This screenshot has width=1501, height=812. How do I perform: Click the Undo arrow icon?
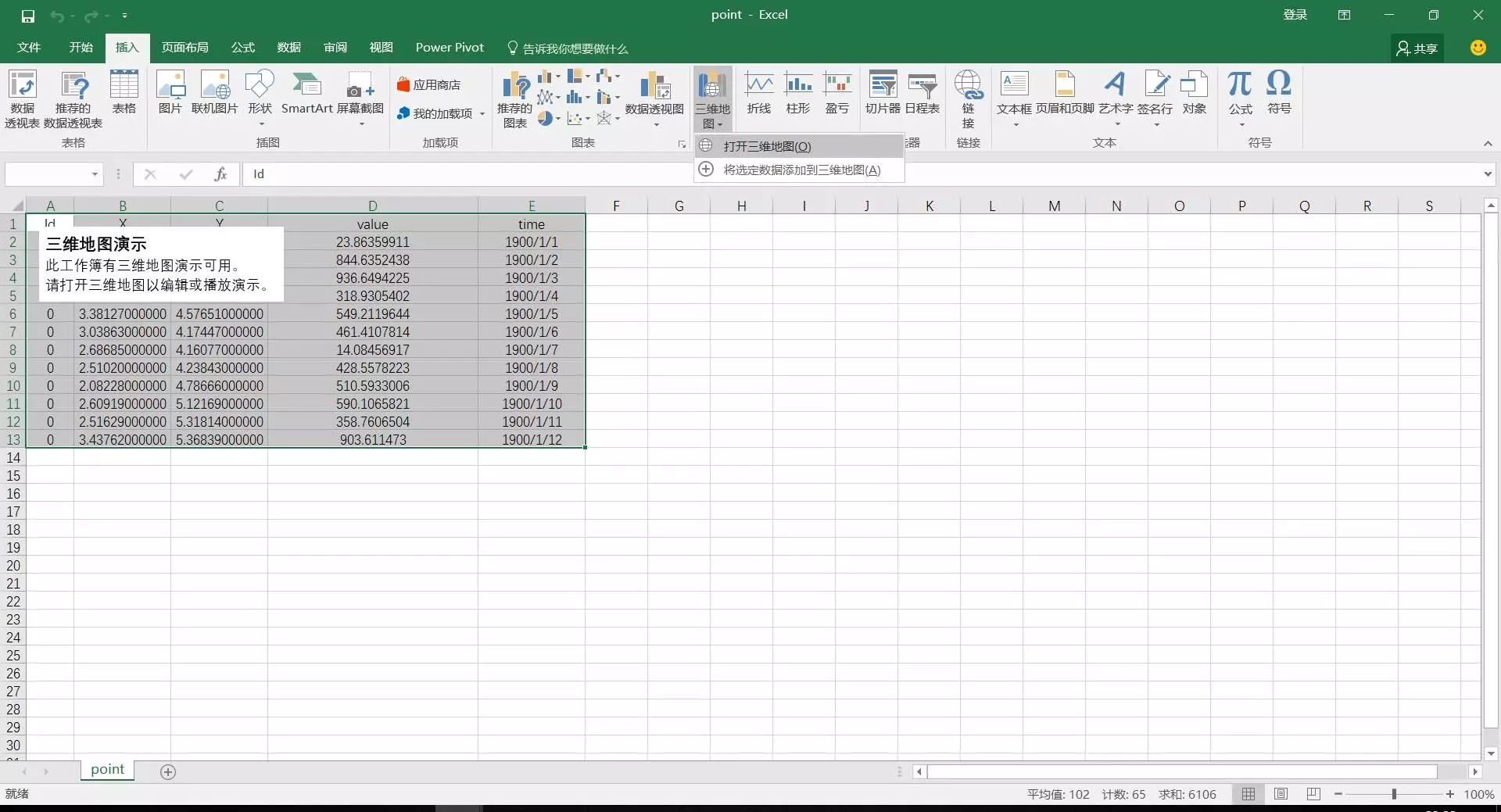pos(57,16)
